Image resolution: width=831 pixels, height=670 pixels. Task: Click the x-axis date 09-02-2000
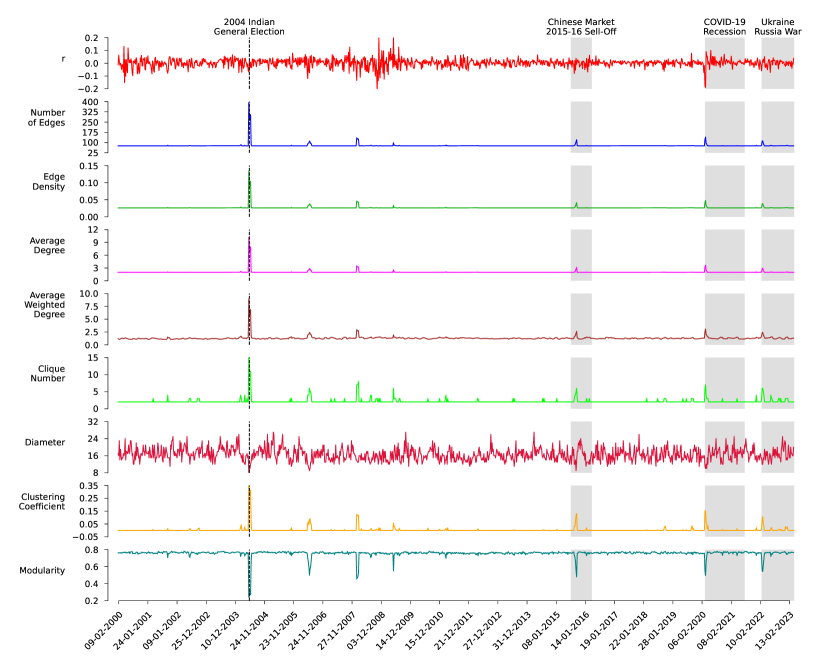(104, 630)
